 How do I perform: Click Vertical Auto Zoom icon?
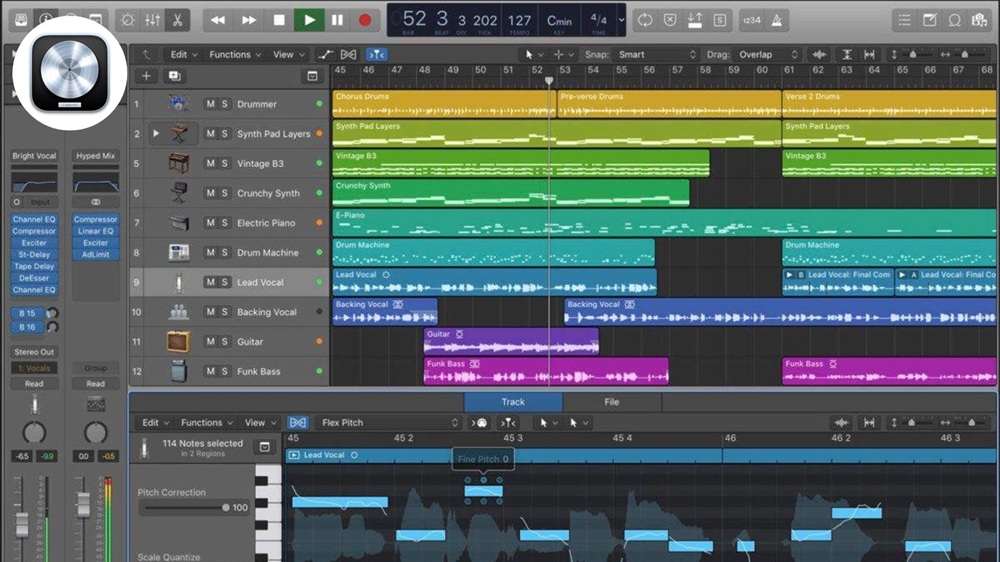pyautogui.click(x=846, y=54)
